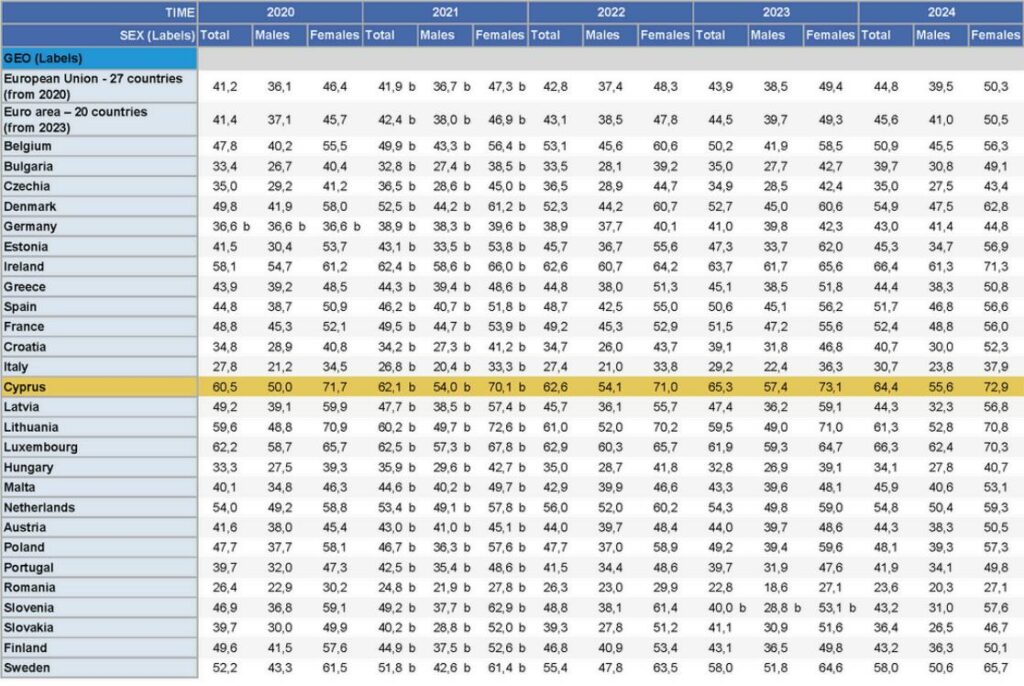Viewport: 1024px width, 686px height.
Task: Click the Females subheader under 2020
Action: (x=334, y=35)
